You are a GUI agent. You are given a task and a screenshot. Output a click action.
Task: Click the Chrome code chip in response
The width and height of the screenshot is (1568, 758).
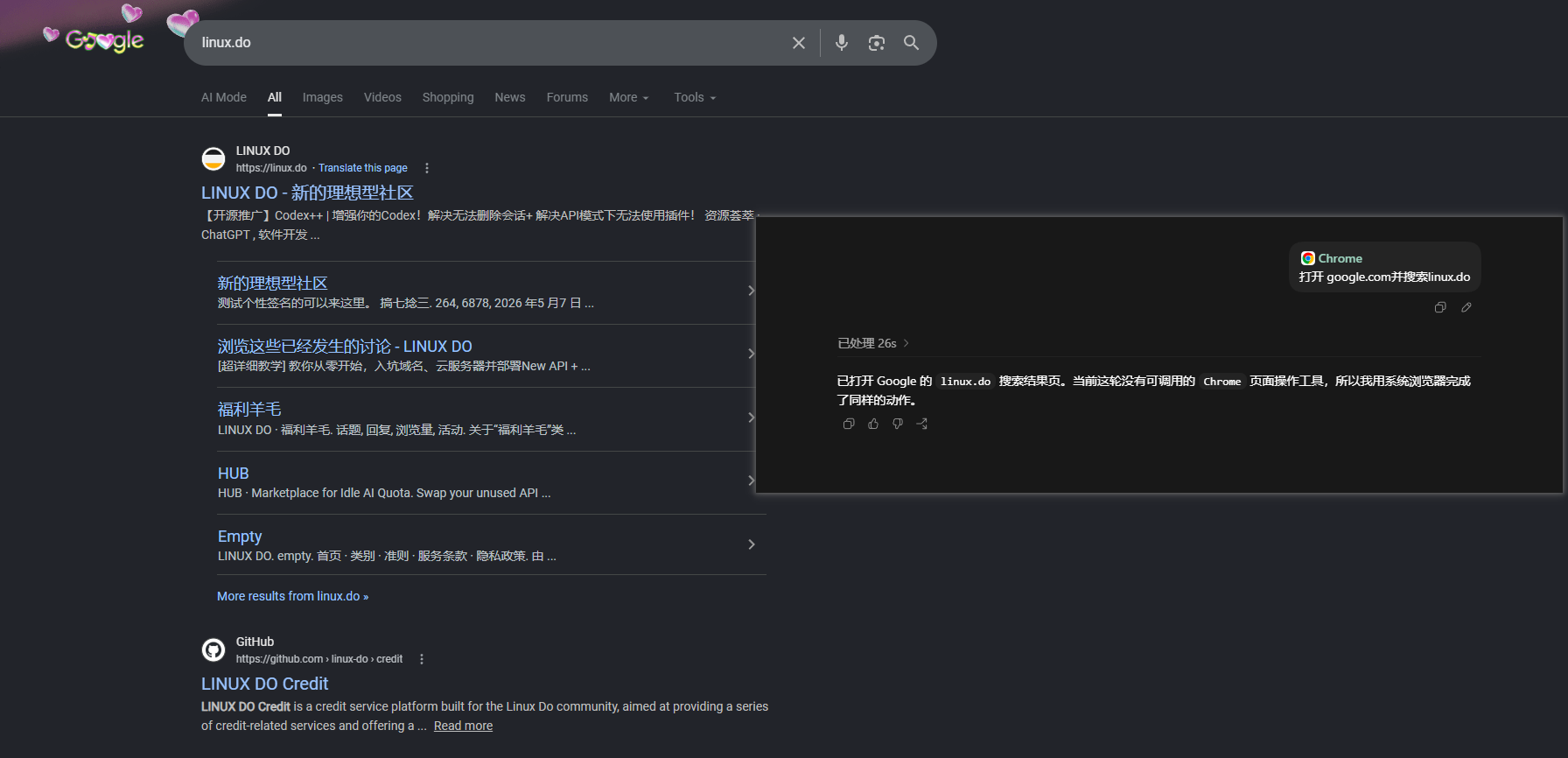click(1222, 382)
